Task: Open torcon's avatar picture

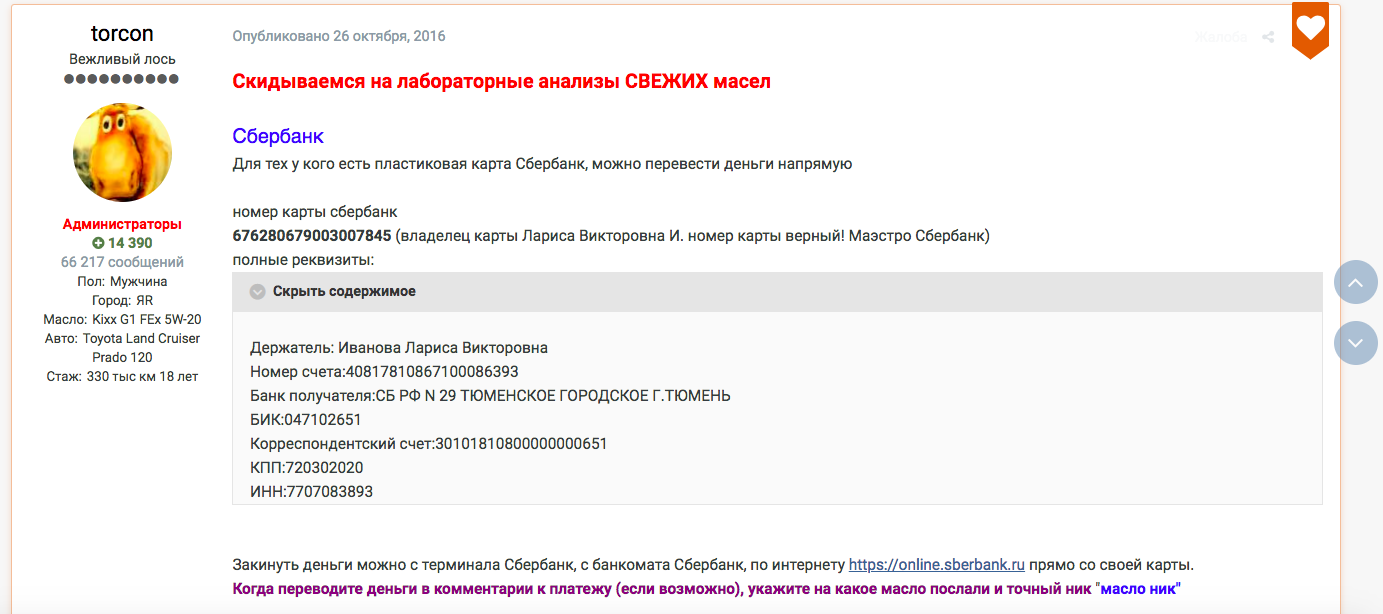Action: tap(122, 153)
